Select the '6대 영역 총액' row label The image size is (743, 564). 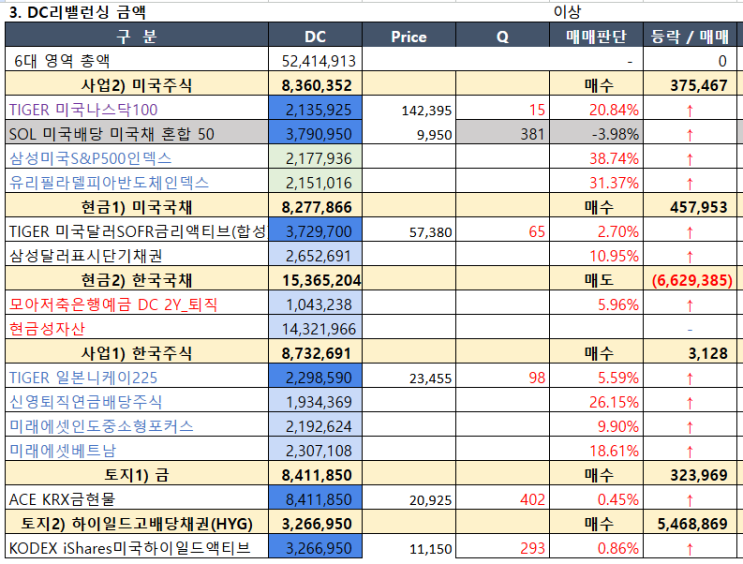pos(137,60)
